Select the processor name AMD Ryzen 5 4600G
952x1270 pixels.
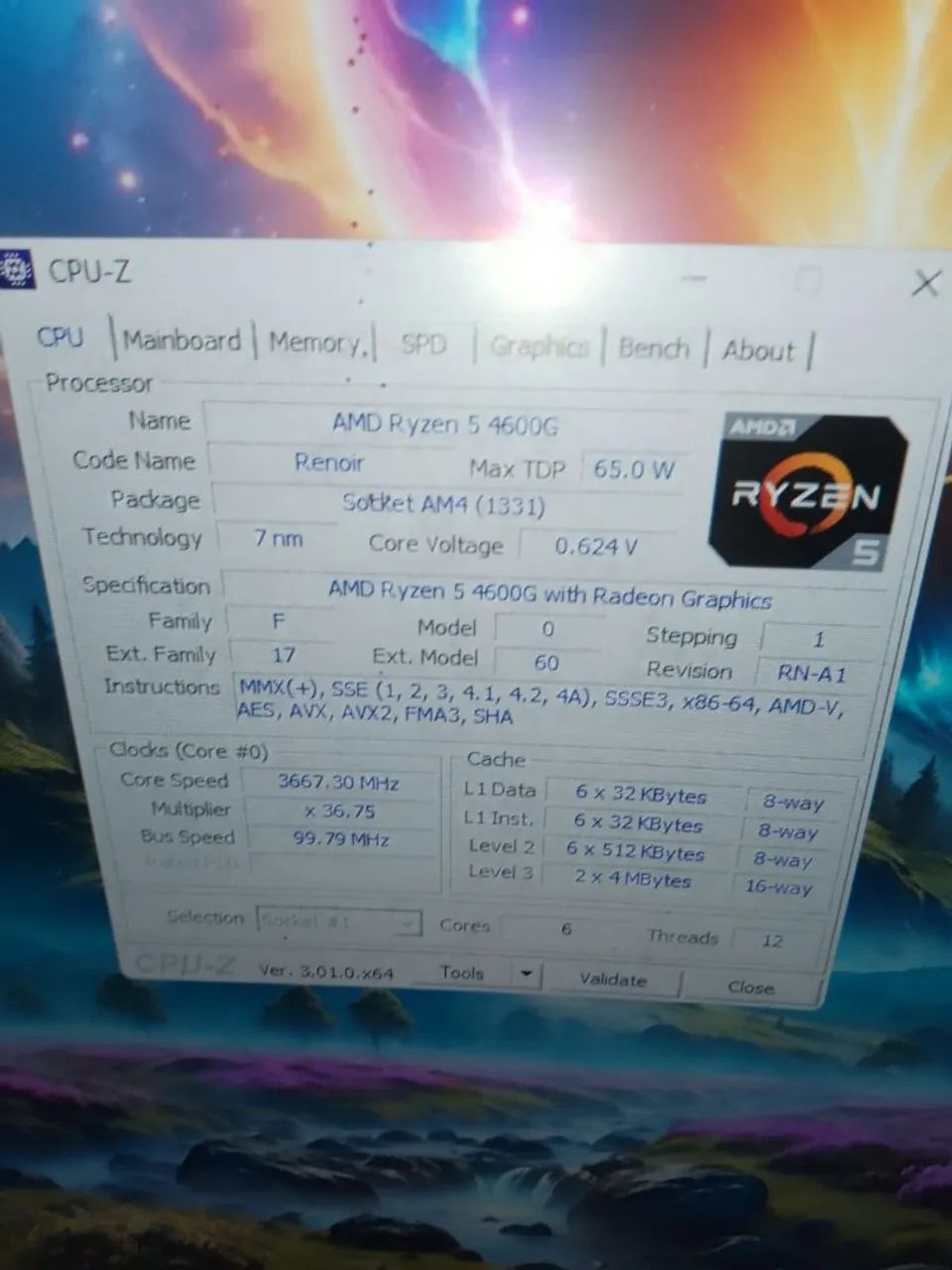coord(446,425)
